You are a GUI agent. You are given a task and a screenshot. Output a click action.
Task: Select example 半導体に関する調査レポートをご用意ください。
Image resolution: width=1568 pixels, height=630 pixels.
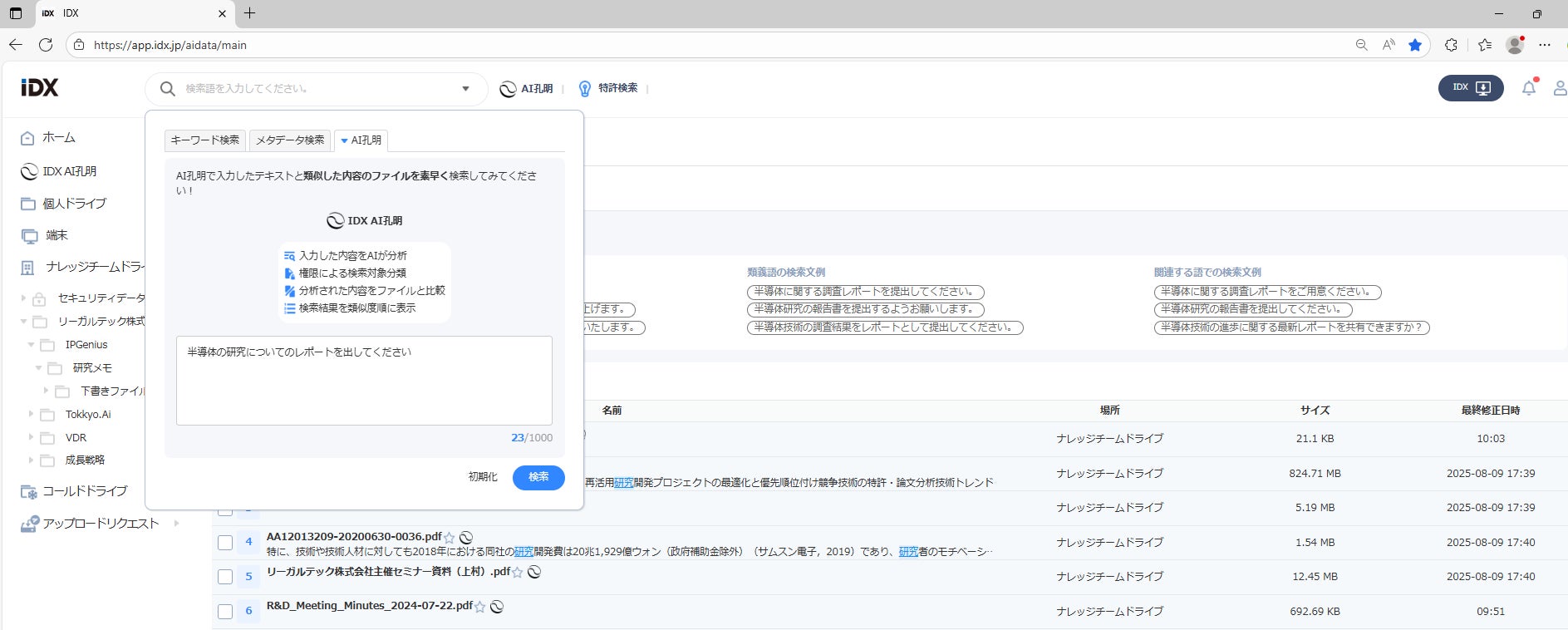click(x=1267, y=292)
